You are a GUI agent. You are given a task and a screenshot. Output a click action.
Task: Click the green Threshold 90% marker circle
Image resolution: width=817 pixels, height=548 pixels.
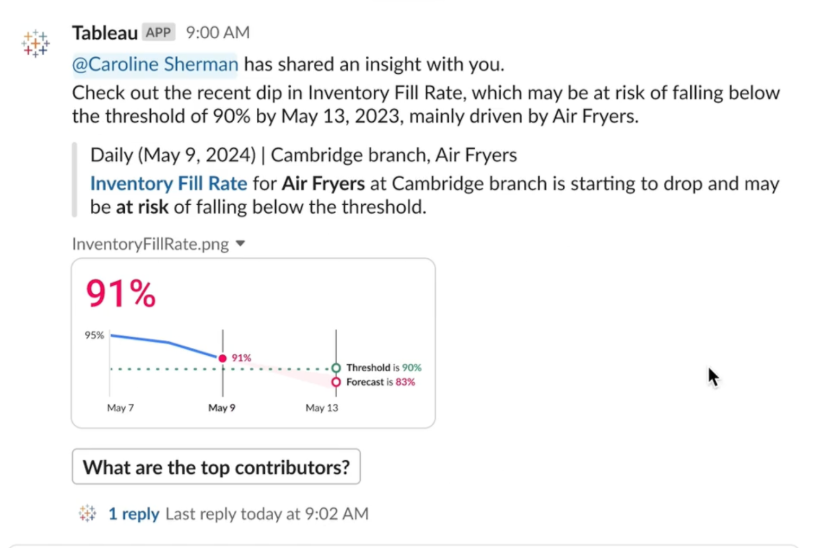pyautogui.click(x=336, y=368)
